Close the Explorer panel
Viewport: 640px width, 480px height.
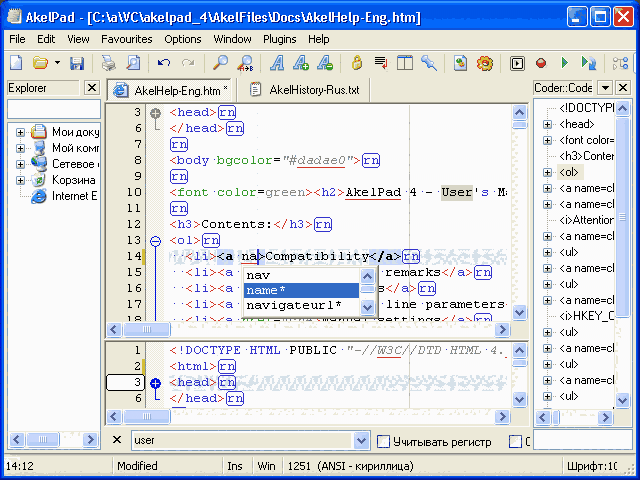tap(92, 88)
